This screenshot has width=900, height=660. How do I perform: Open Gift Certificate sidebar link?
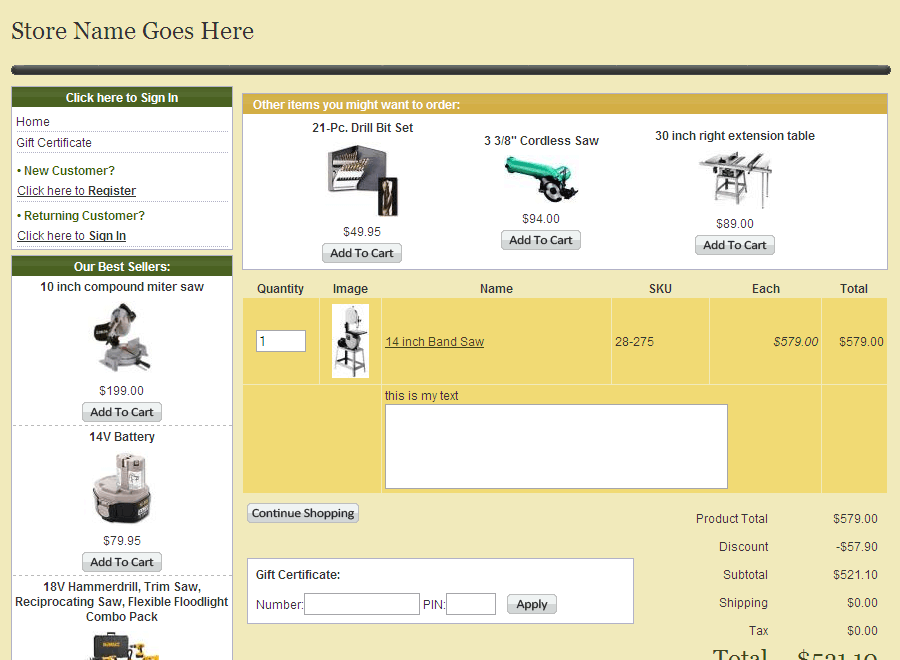[54, 143]
